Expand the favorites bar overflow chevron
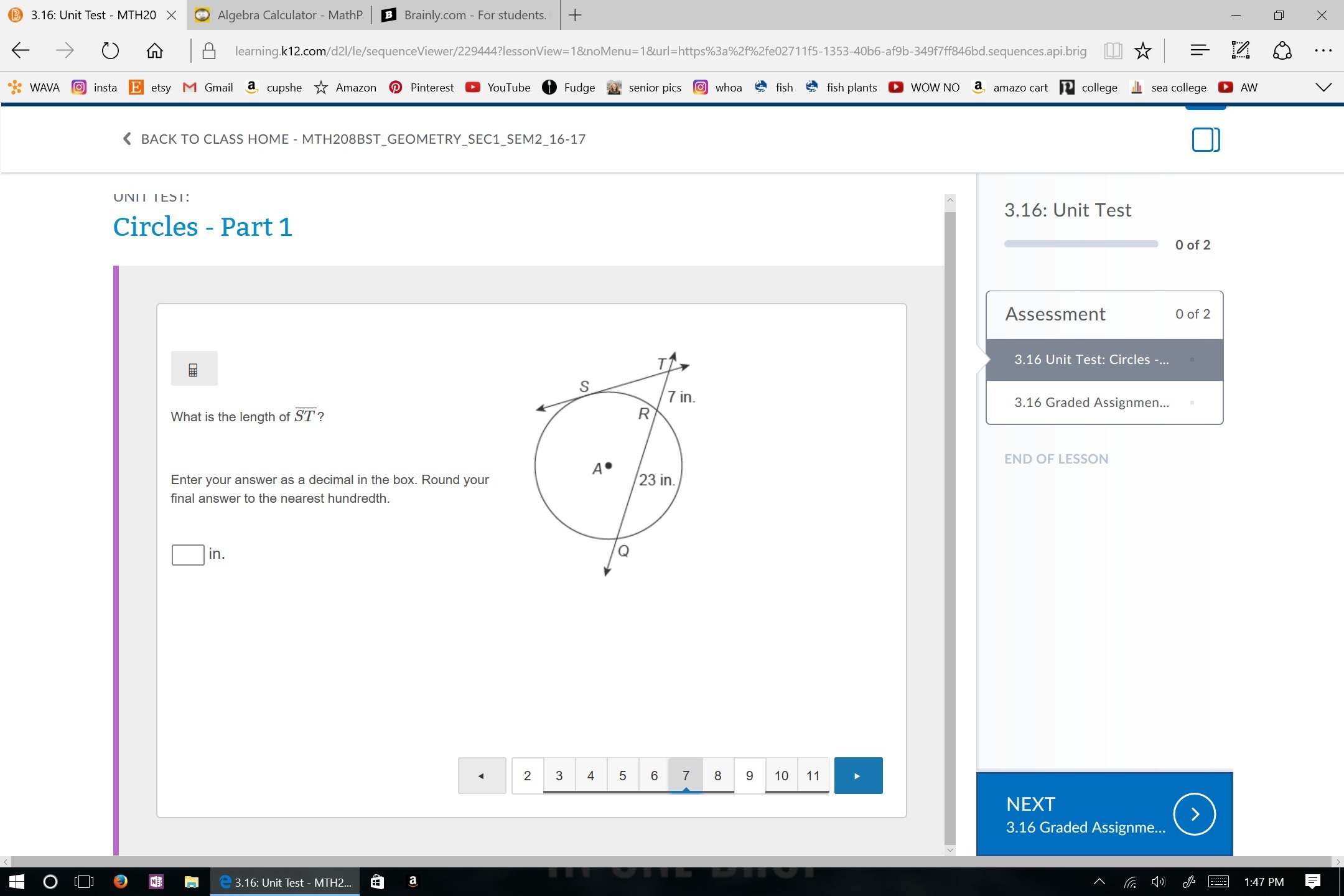This screenshot has height=896, width=1344. tap(1323, 87)
